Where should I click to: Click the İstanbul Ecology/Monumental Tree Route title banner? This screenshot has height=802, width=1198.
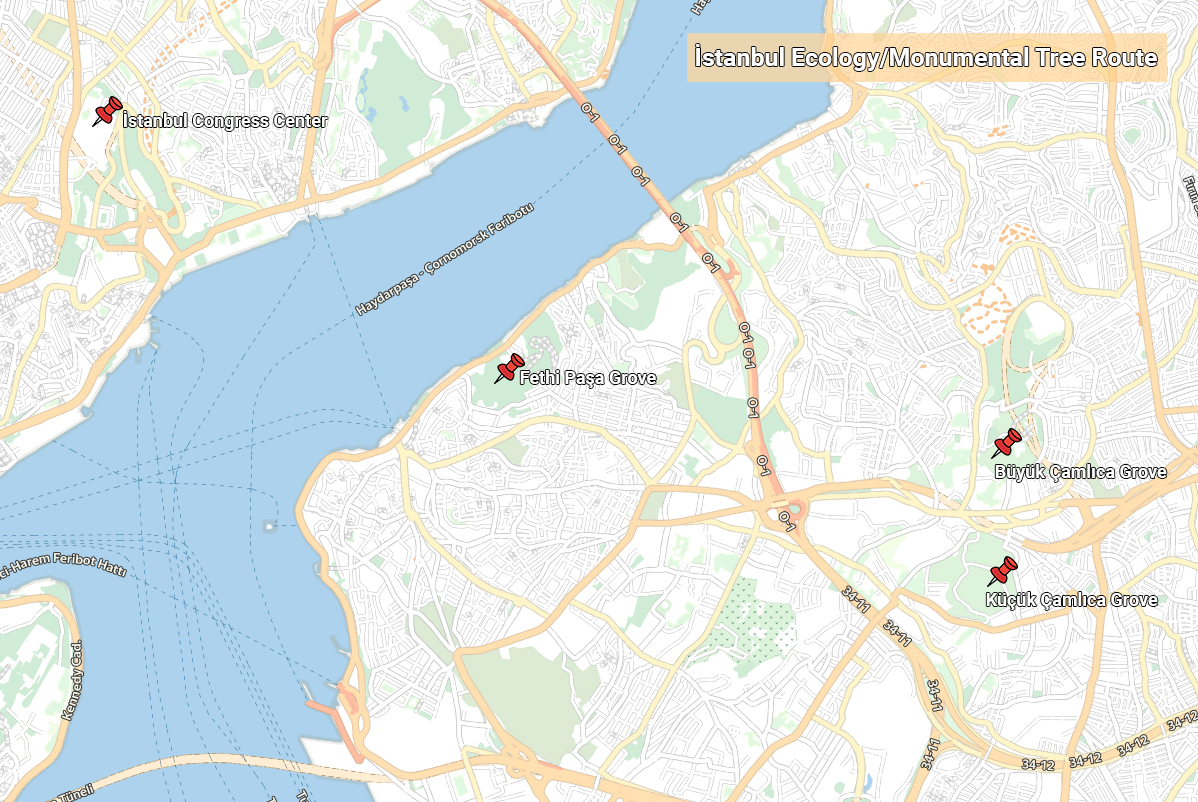coord(926,57)
